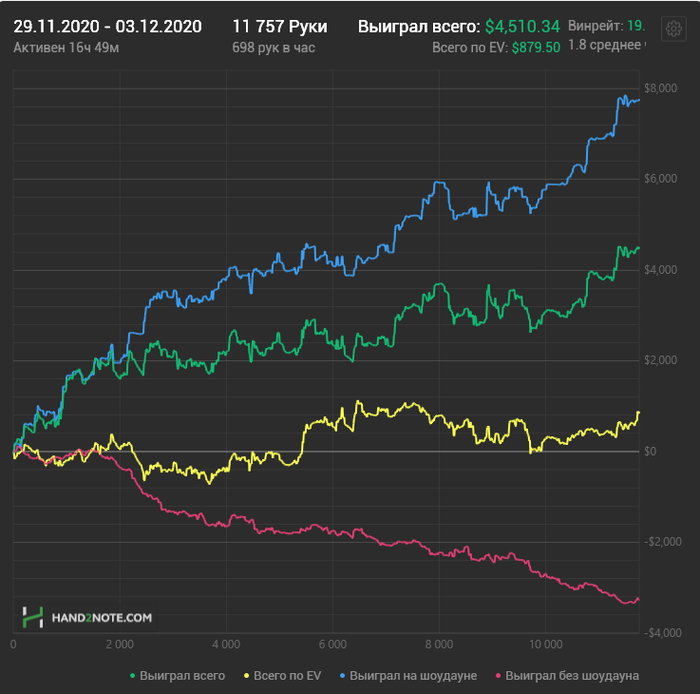Click the HAND2NOTE.COM watermark link
The image size is (700, 694).
[x=101, y=618]
